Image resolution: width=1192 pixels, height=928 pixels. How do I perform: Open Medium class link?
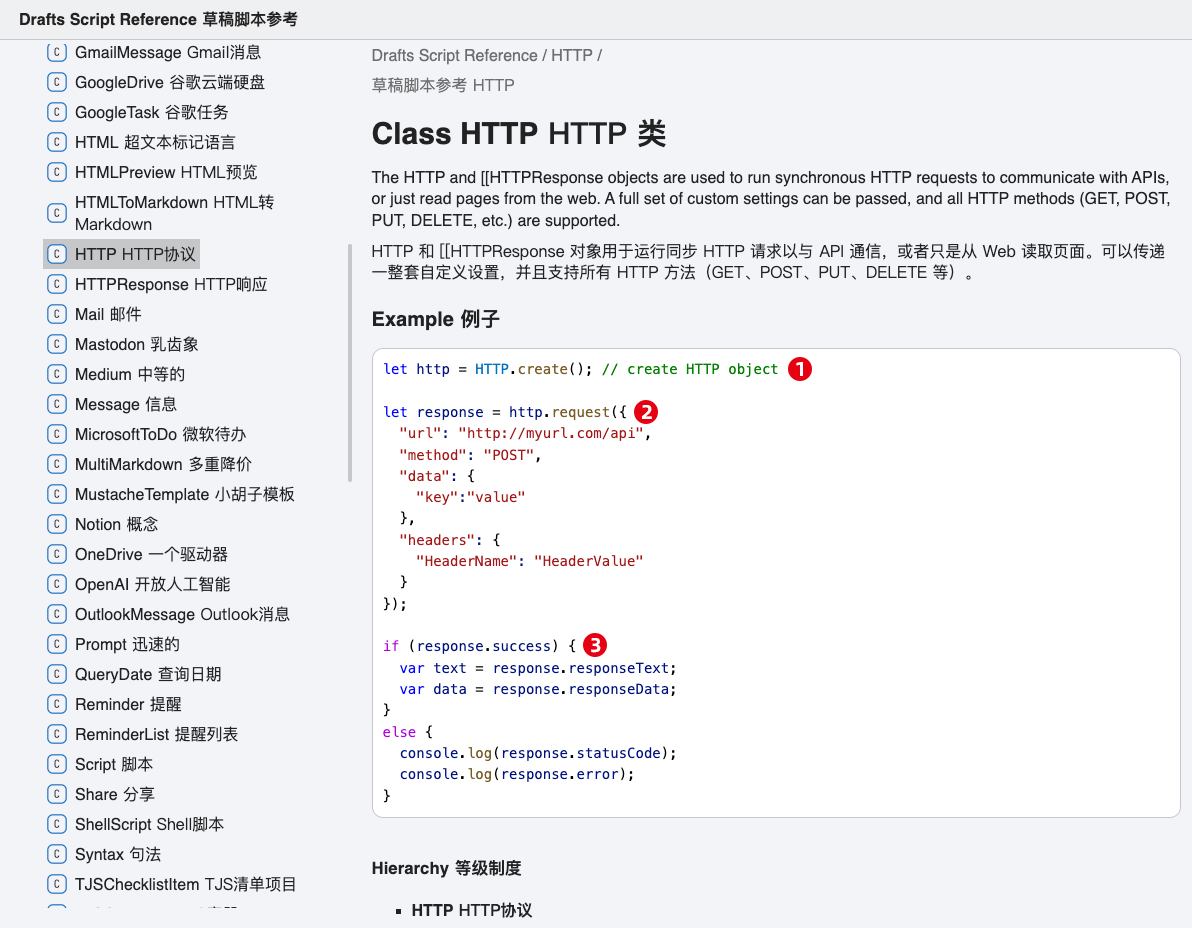(129, 374)
